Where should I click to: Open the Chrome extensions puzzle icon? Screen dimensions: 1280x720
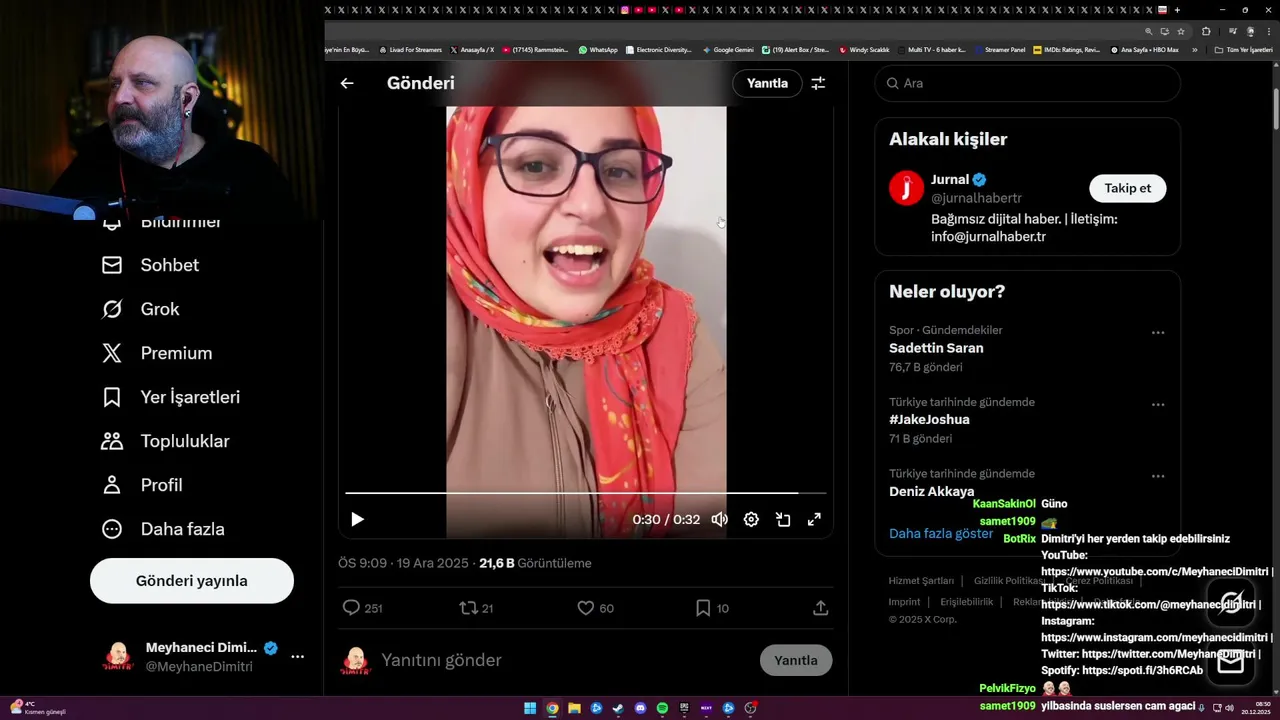[1206, 31]
